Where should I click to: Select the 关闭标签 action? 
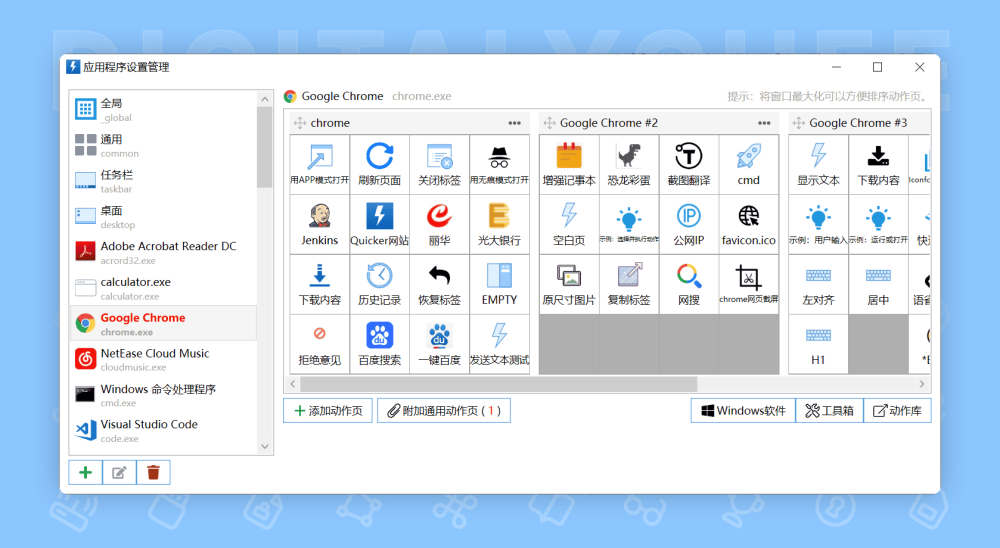pyautogui.click(x=439, y=165)
